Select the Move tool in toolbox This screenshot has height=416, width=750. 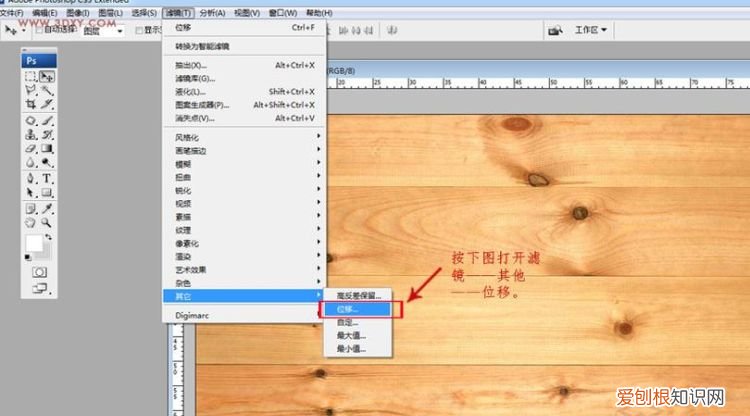point(47,77)
